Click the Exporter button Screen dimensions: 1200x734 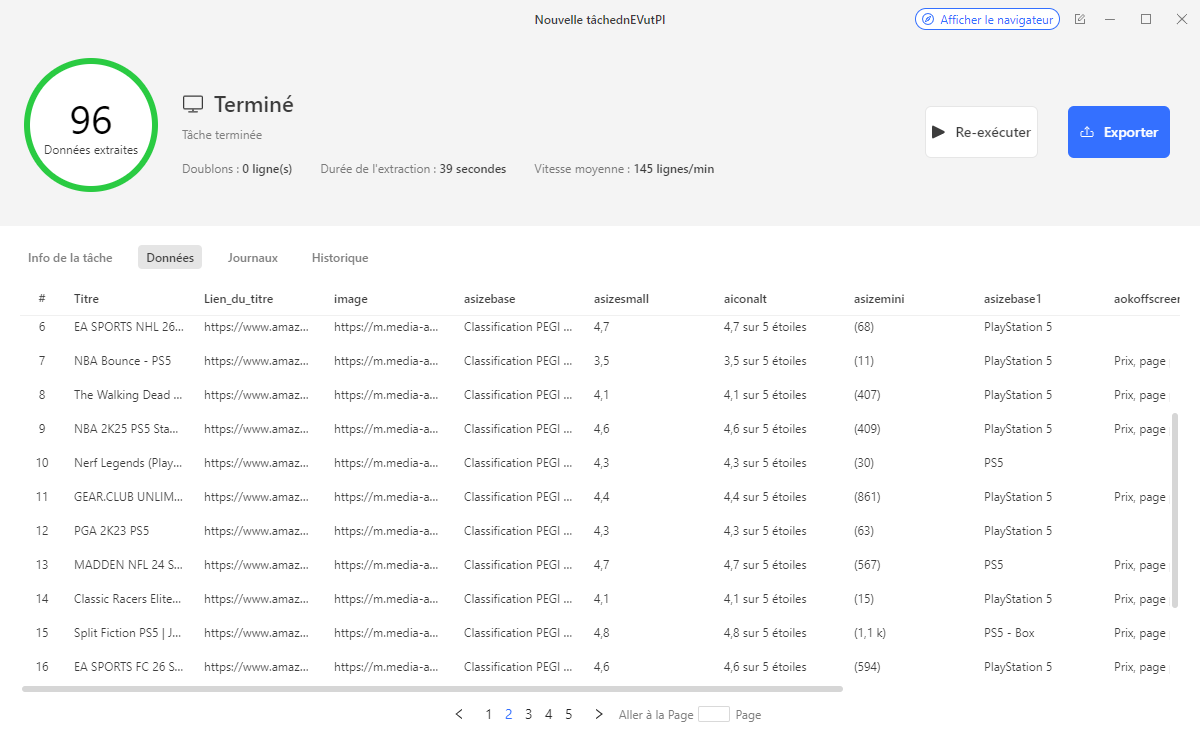[1118, 132]
